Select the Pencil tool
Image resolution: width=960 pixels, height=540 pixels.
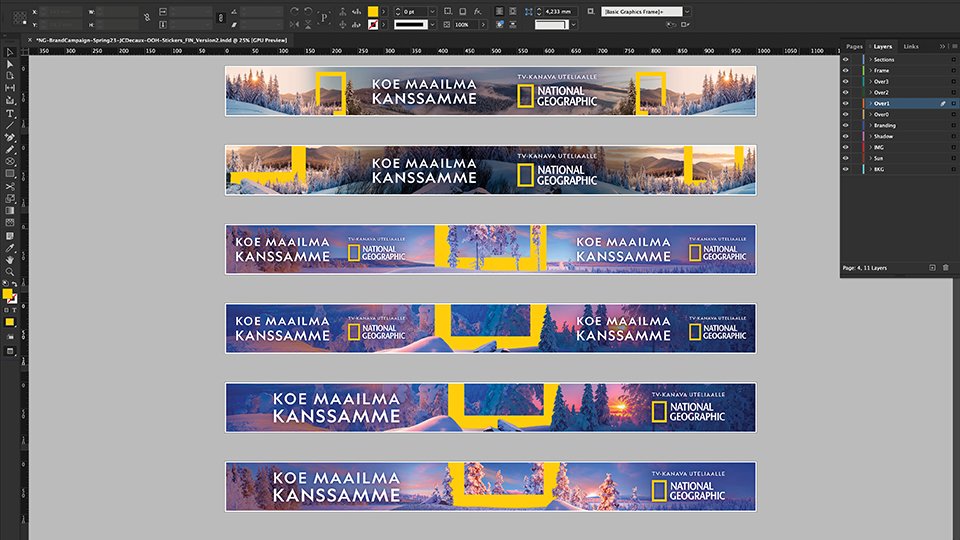[x=10, y=149]
